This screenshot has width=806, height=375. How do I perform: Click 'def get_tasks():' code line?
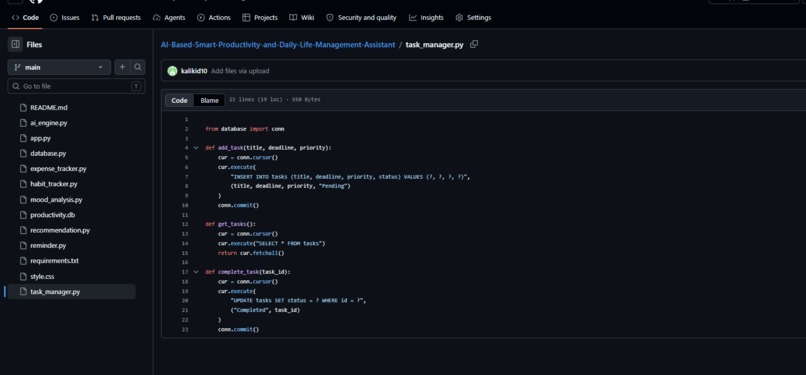coord(230,224)
